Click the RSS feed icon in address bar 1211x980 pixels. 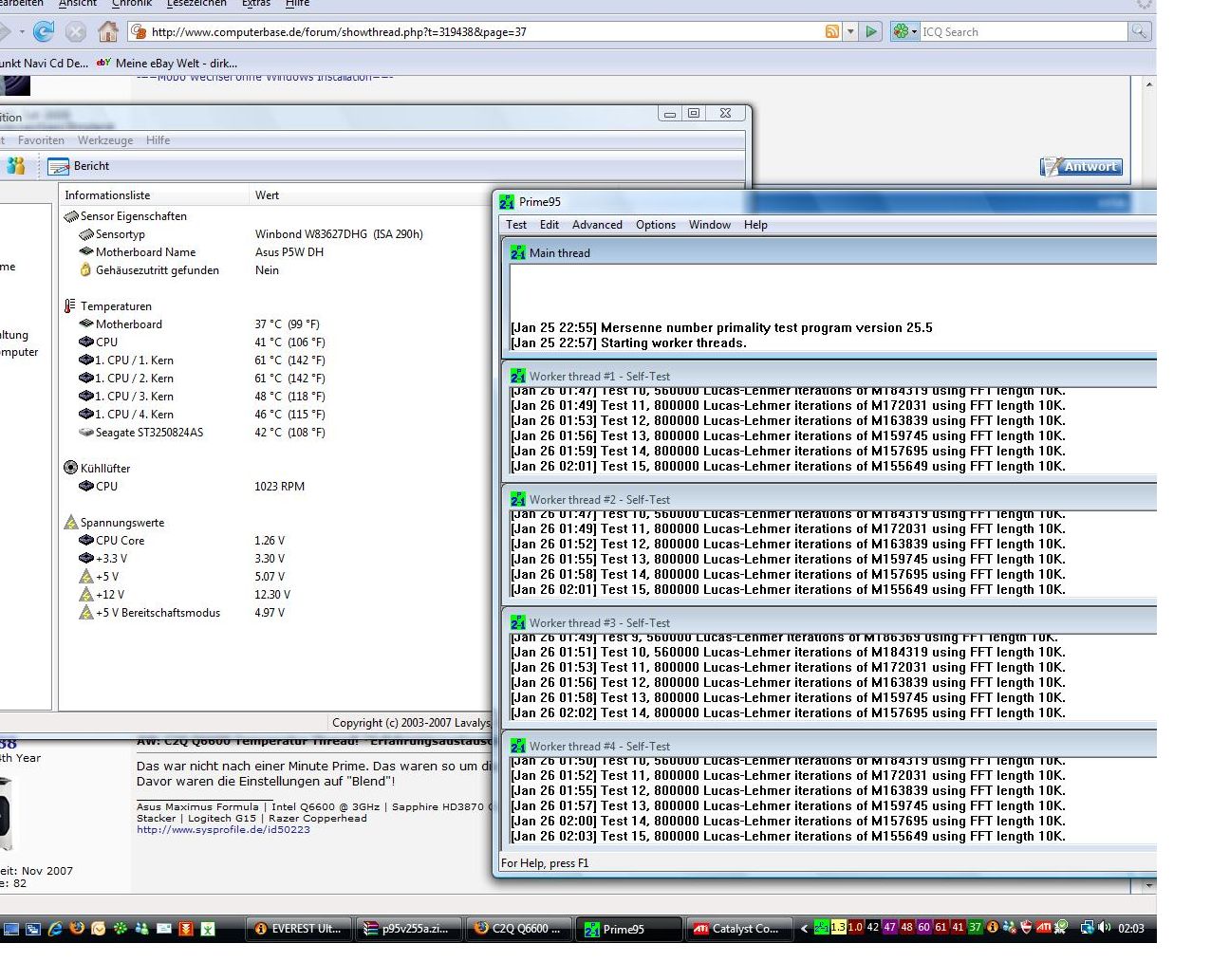pyautogui.click(x=832, y=31)
